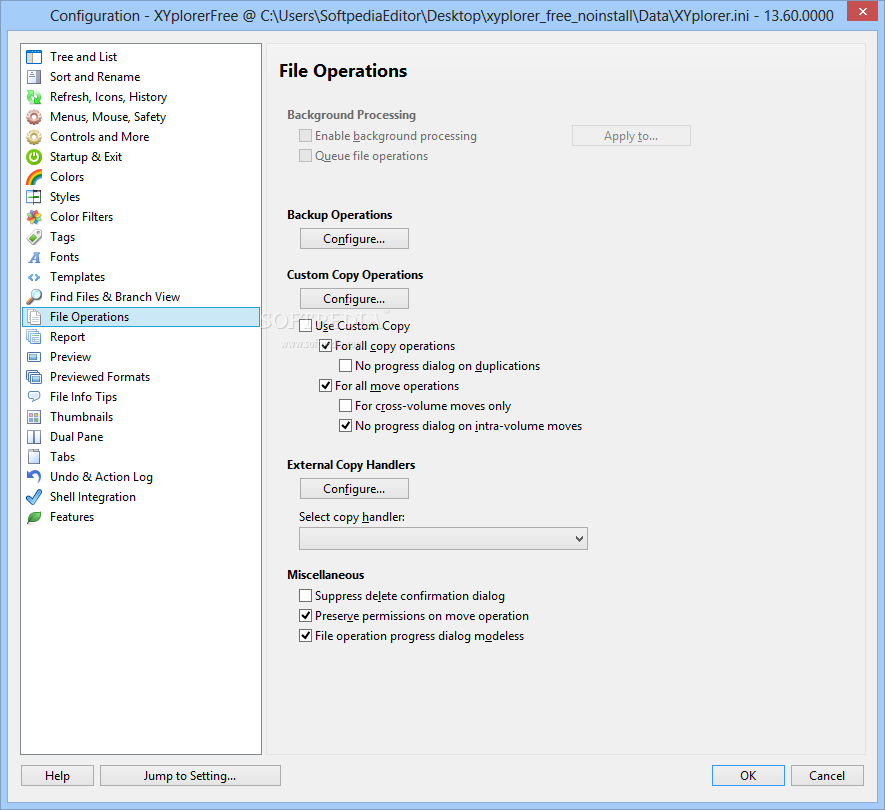Screen dimensions: 885x810
Task: Uncheck File operation progress dialog modeless
Action: (305, 636)
